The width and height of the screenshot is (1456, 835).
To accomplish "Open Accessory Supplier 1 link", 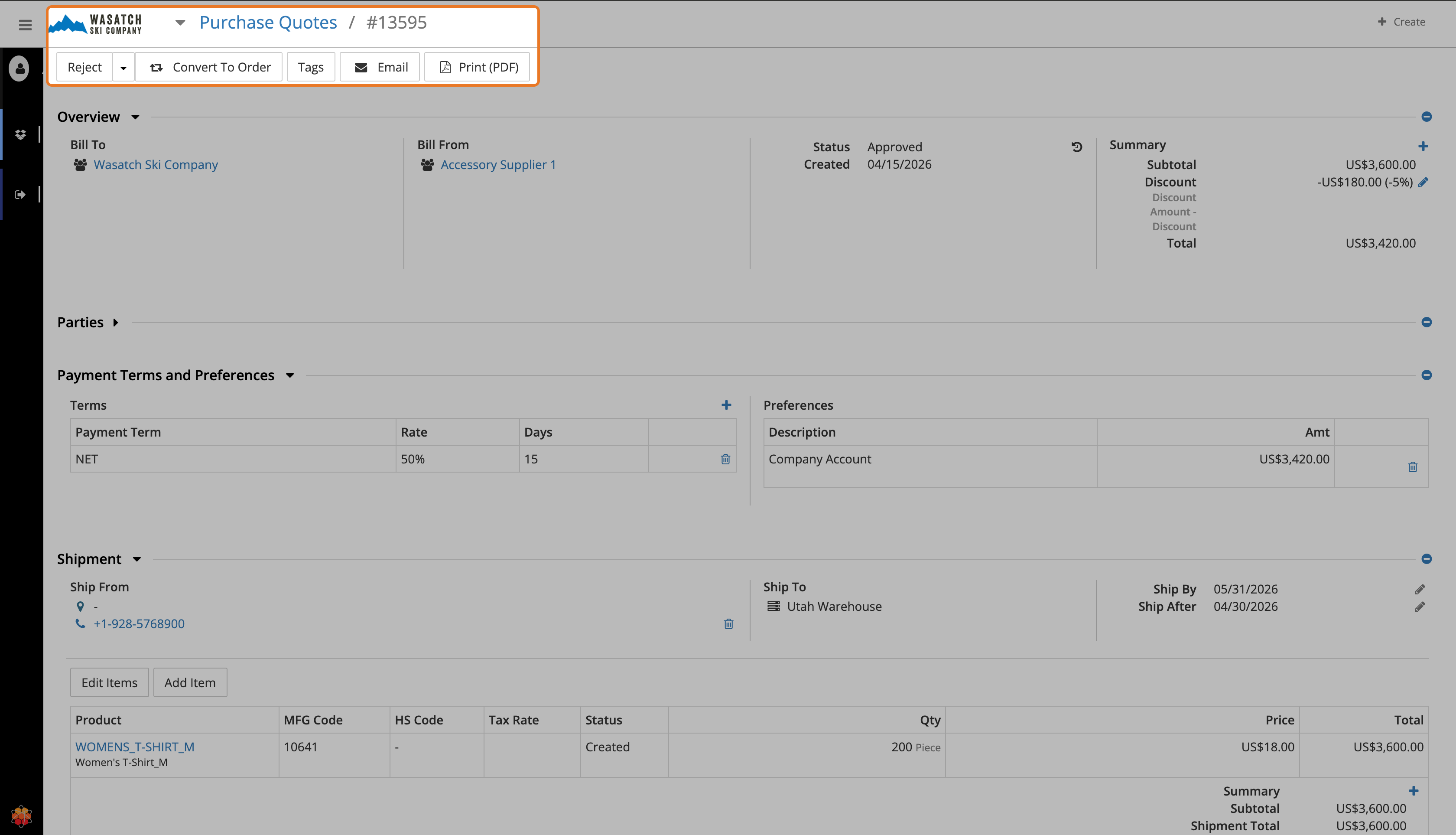I will 498,165.
